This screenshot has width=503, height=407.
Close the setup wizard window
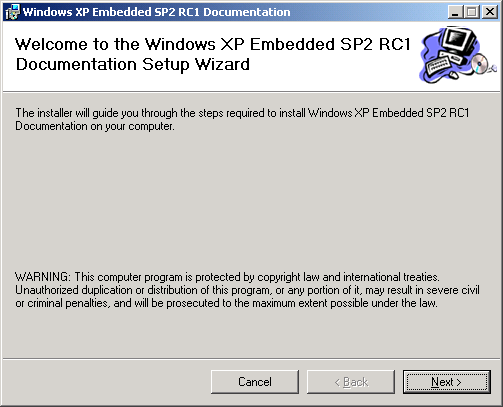pos(490,12)
